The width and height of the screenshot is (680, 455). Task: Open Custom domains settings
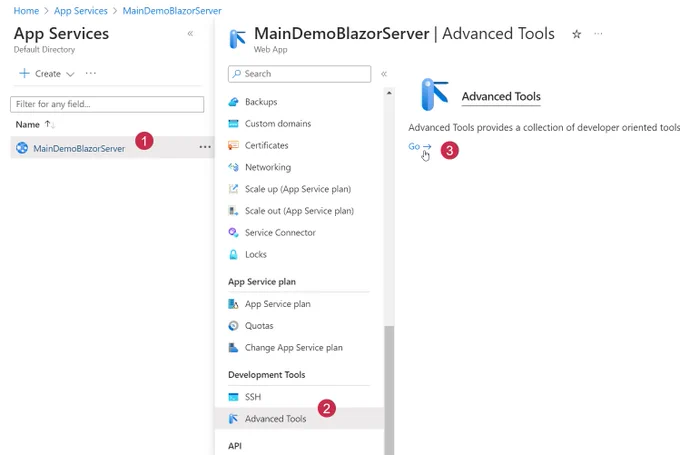tap(278, 124)
